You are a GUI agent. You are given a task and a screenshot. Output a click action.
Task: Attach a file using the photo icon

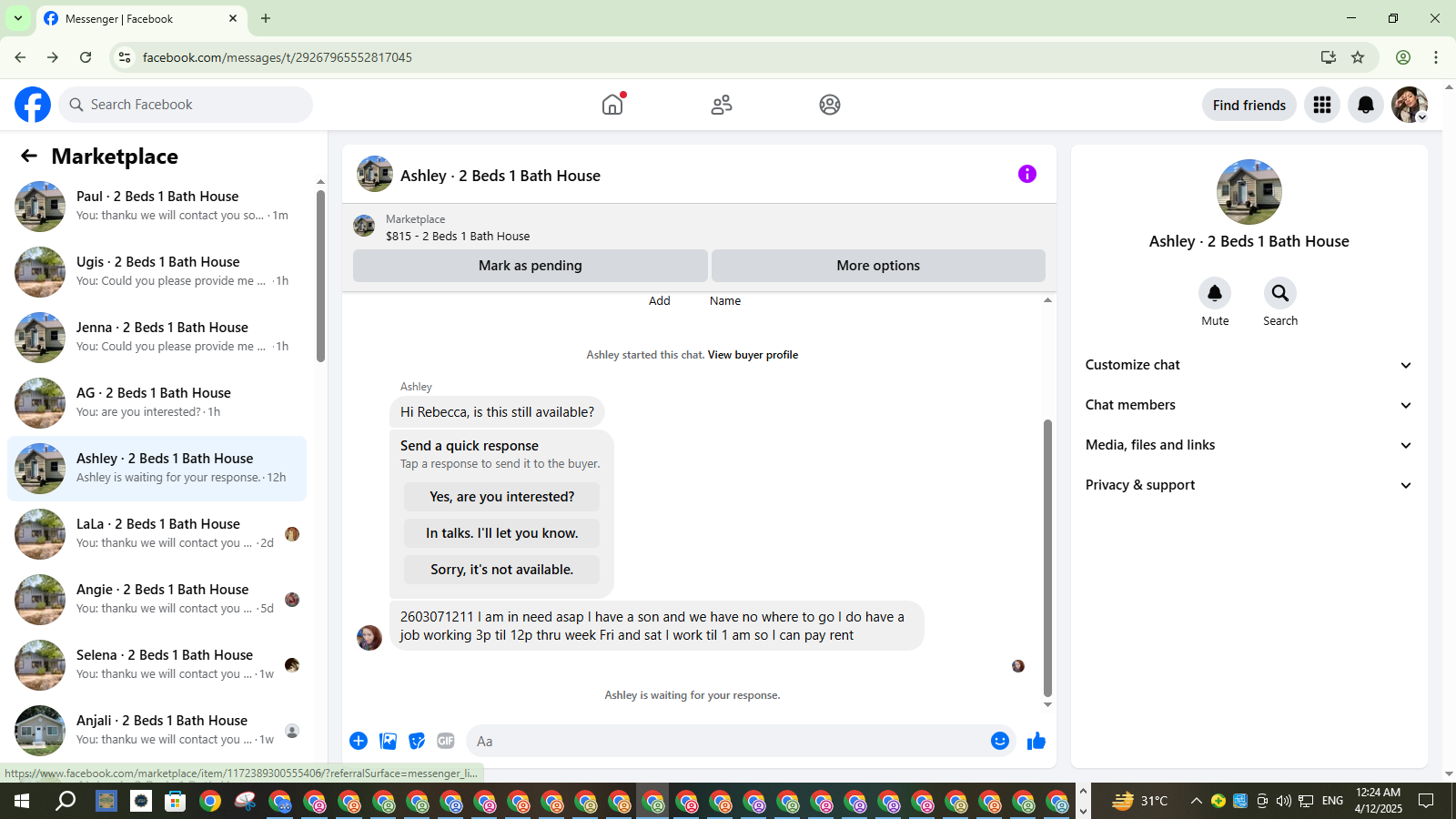[x=388, y=741]
